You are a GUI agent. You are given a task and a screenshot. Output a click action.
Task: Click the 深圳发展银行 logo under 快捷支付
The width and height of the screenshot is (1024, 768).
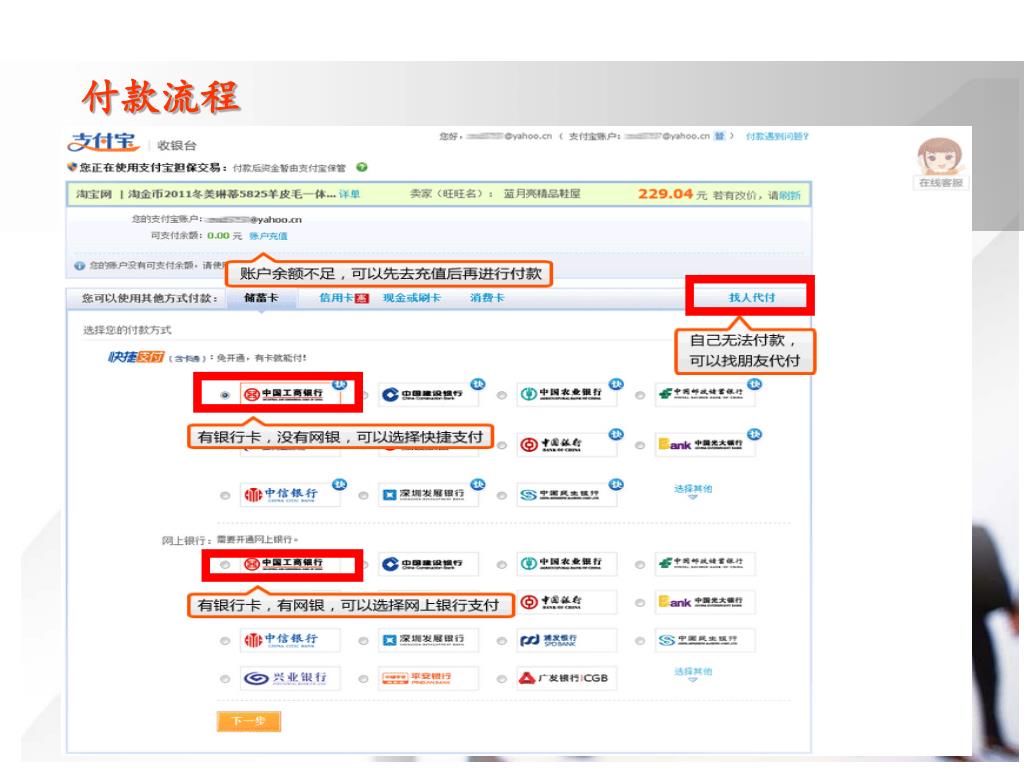pyautogui.click(x=428, y=495)
